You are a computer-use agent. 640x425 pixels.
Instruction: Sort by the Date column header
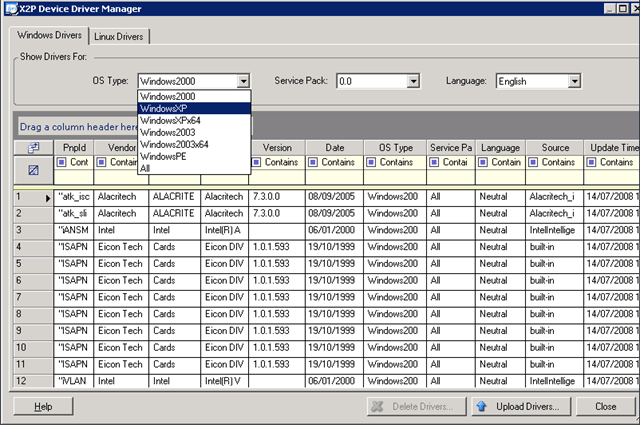[334, 147]
